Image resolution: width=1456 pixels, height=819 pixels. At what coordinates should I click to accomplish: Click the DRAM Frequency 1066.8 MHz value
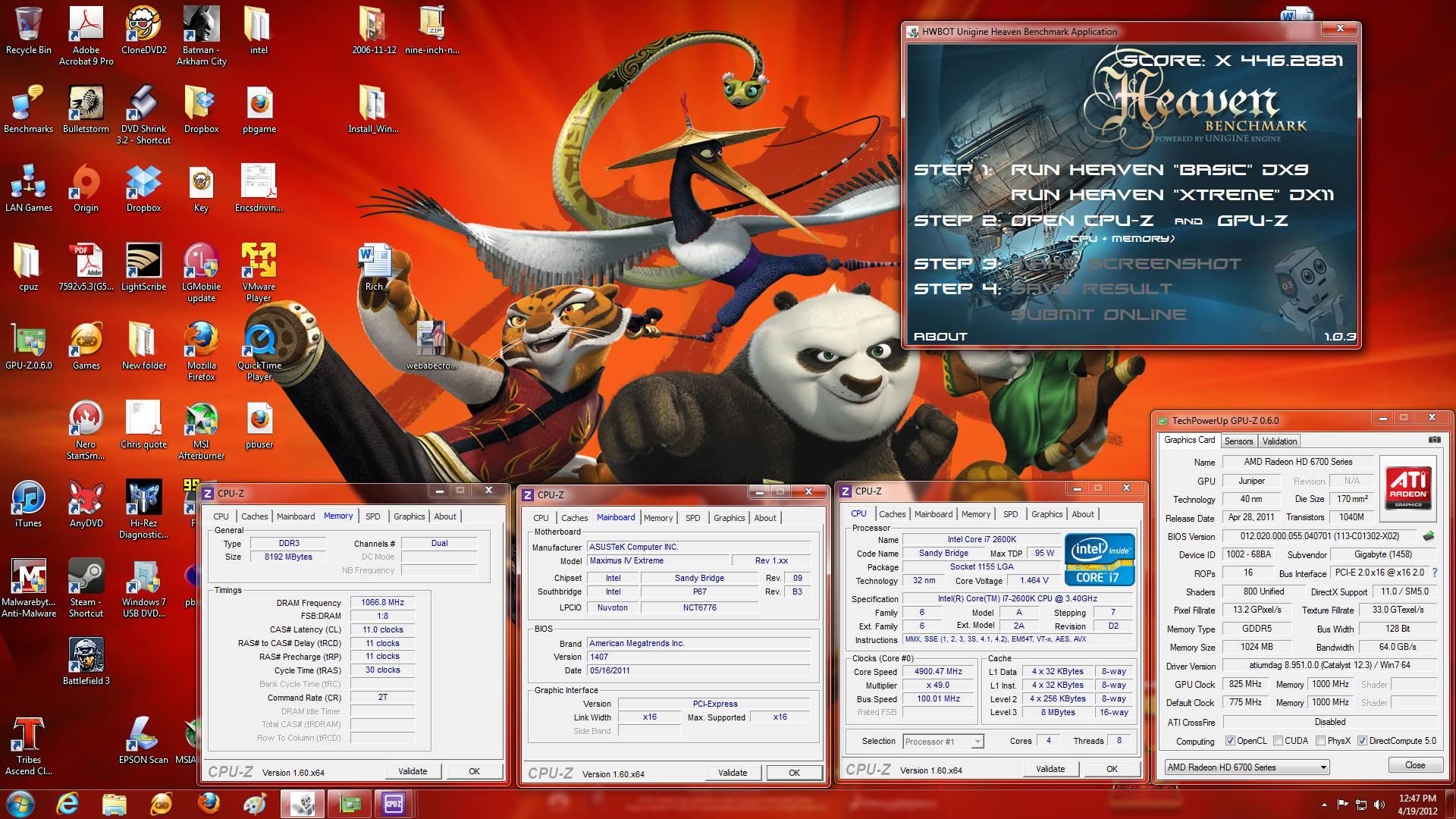pyautogui.click(x=382, y=602)
